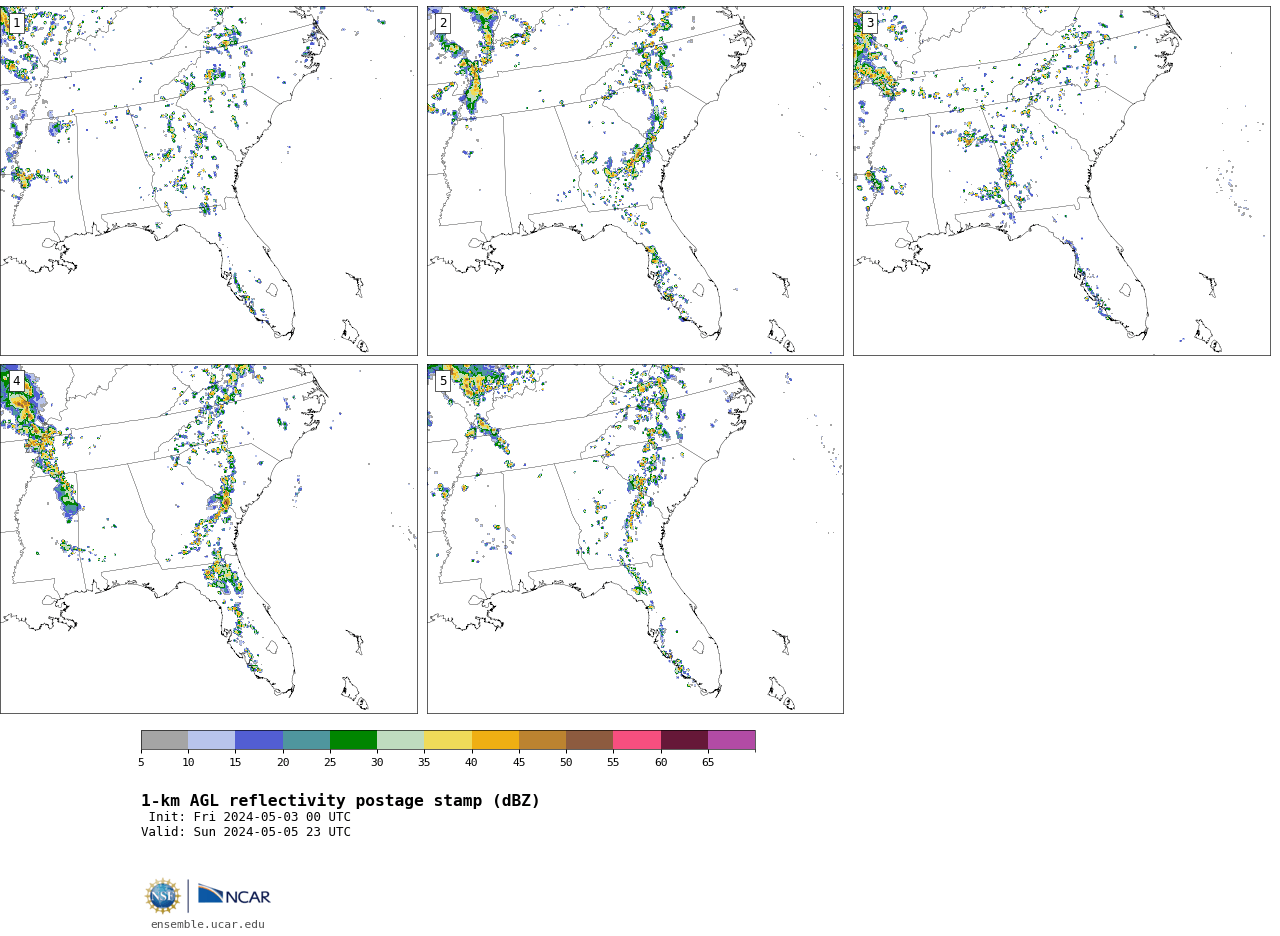Click the member number 2 label
The image size is (1280, 936).
(x=443, y=23)
